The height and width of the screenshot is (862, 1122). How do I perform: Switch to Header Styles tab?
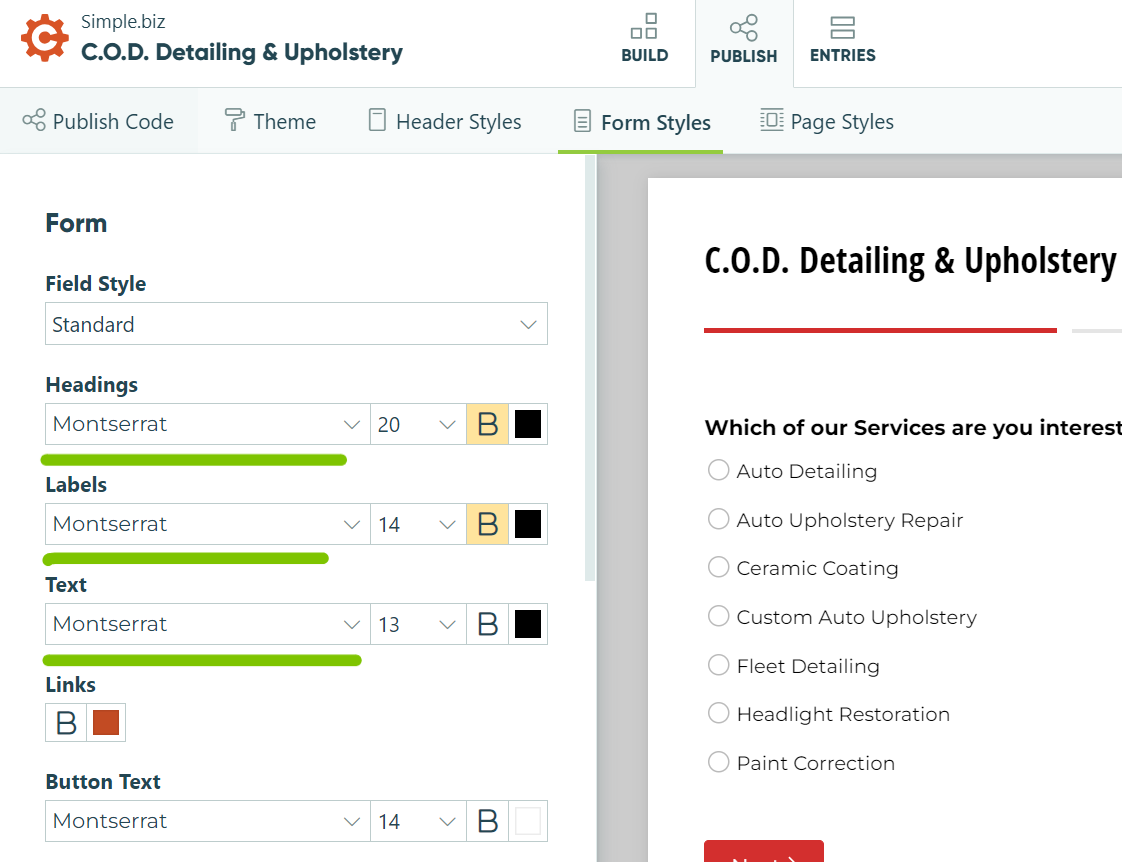coord(444,121)
